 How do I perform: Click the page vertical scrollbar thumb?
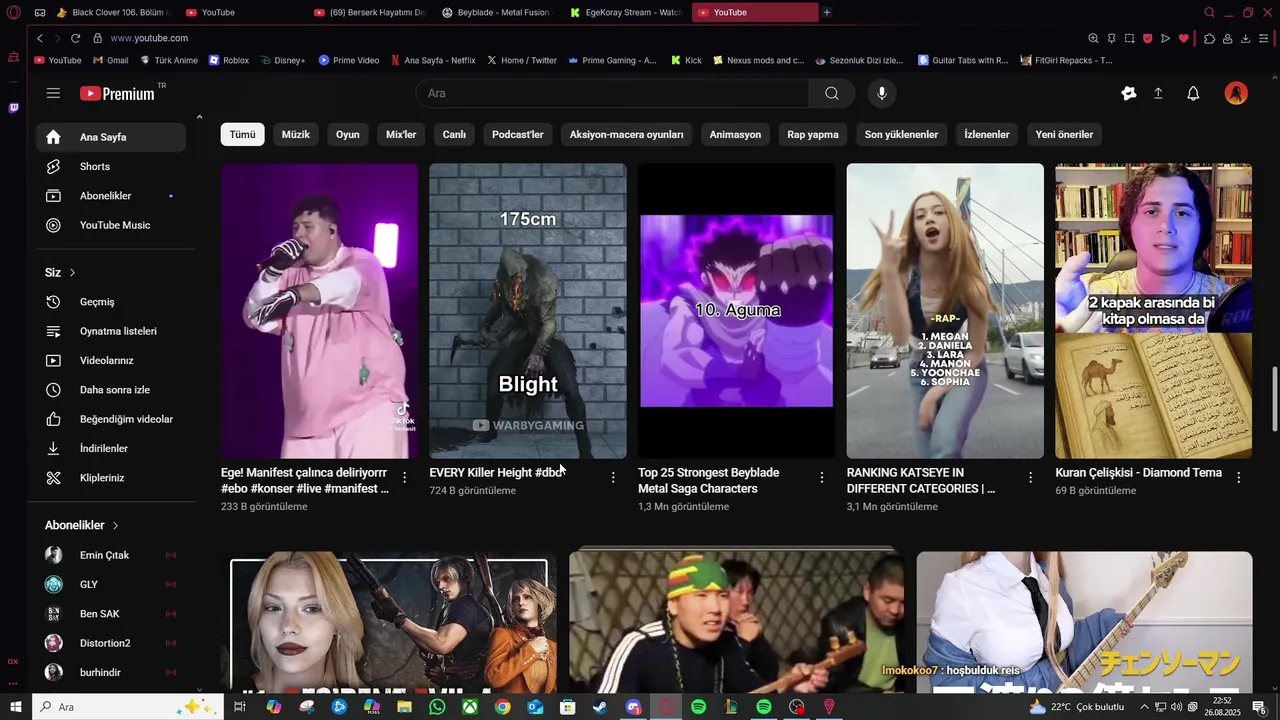pos(1274,400)
